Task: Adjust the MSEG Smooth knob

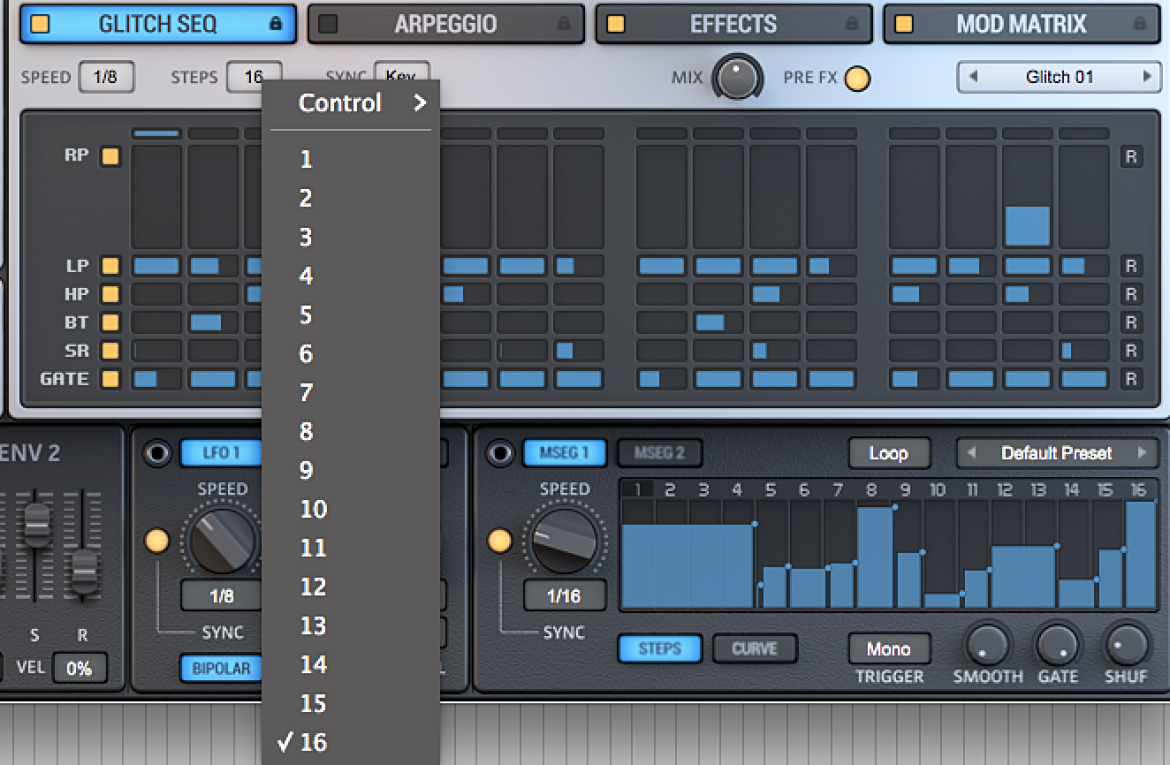Action: tap(987, 645)
